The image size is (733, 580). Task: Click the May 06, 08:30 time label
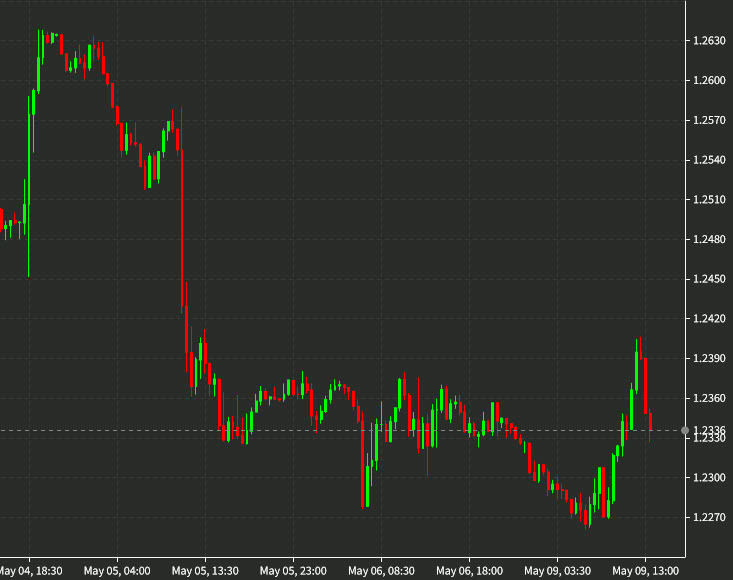point(381,571)
